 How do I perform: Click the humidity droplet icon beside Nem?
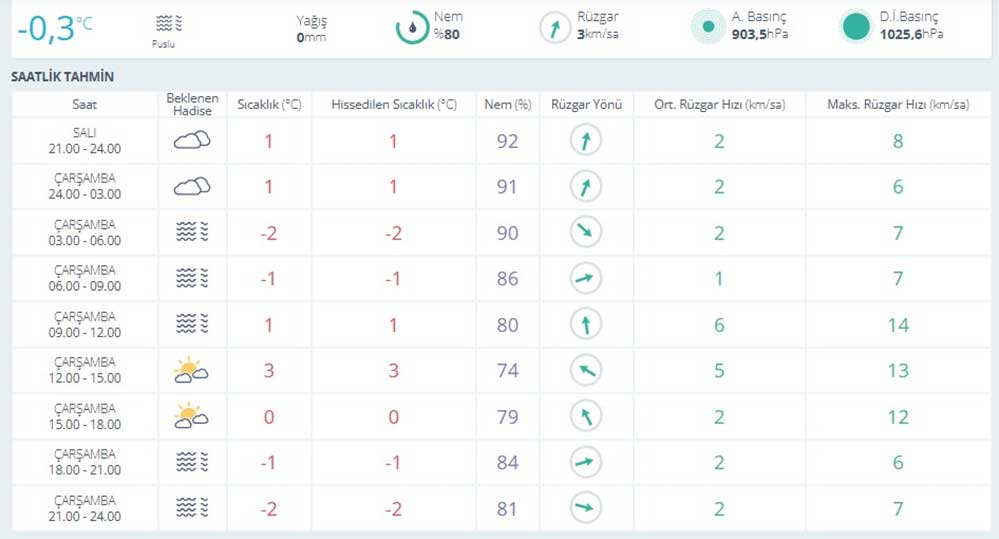(411, 28)
